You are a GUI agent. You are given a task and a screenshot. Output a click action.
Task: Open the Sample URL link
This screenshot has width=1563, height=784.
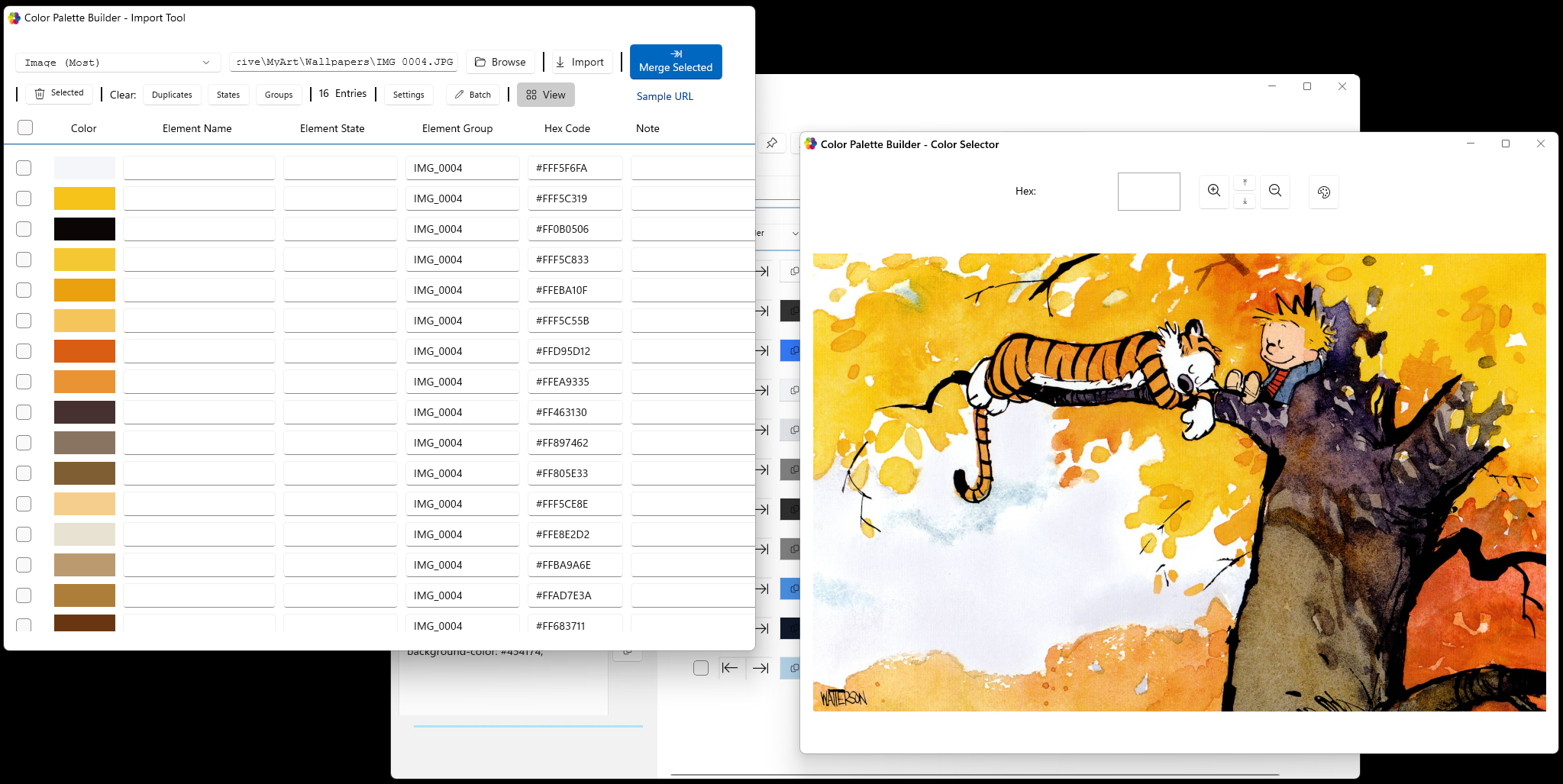665,96
